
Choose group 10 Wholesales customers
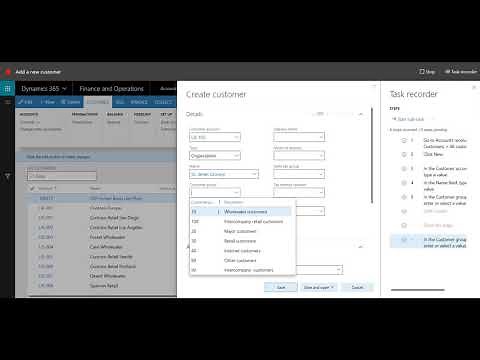(x=241, y=212)
